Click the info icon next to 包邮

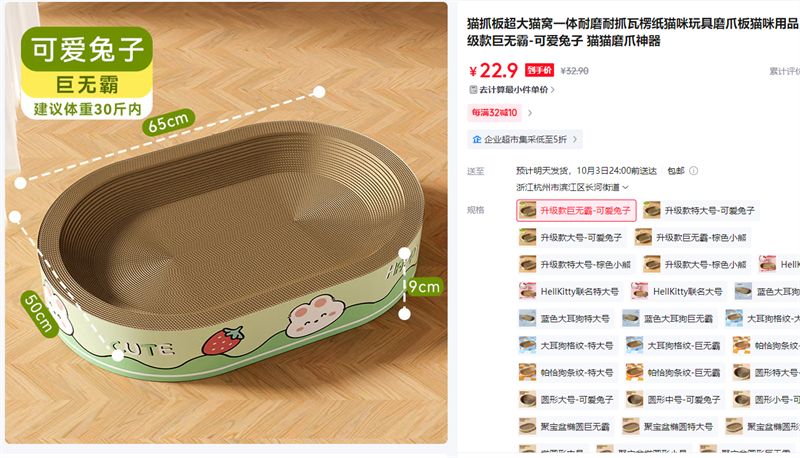(x=693, y=171)
